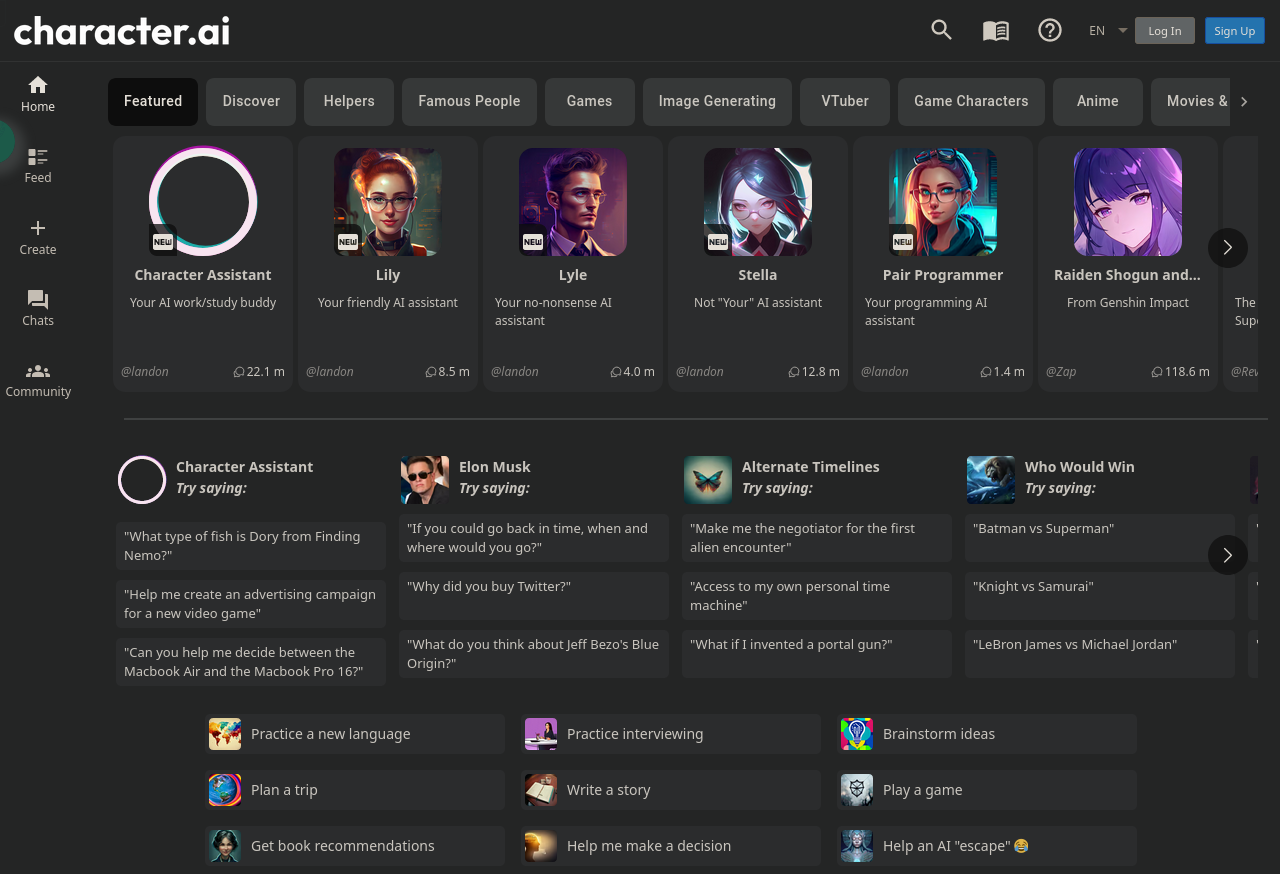Open the book guide icon

pos(996,30)
